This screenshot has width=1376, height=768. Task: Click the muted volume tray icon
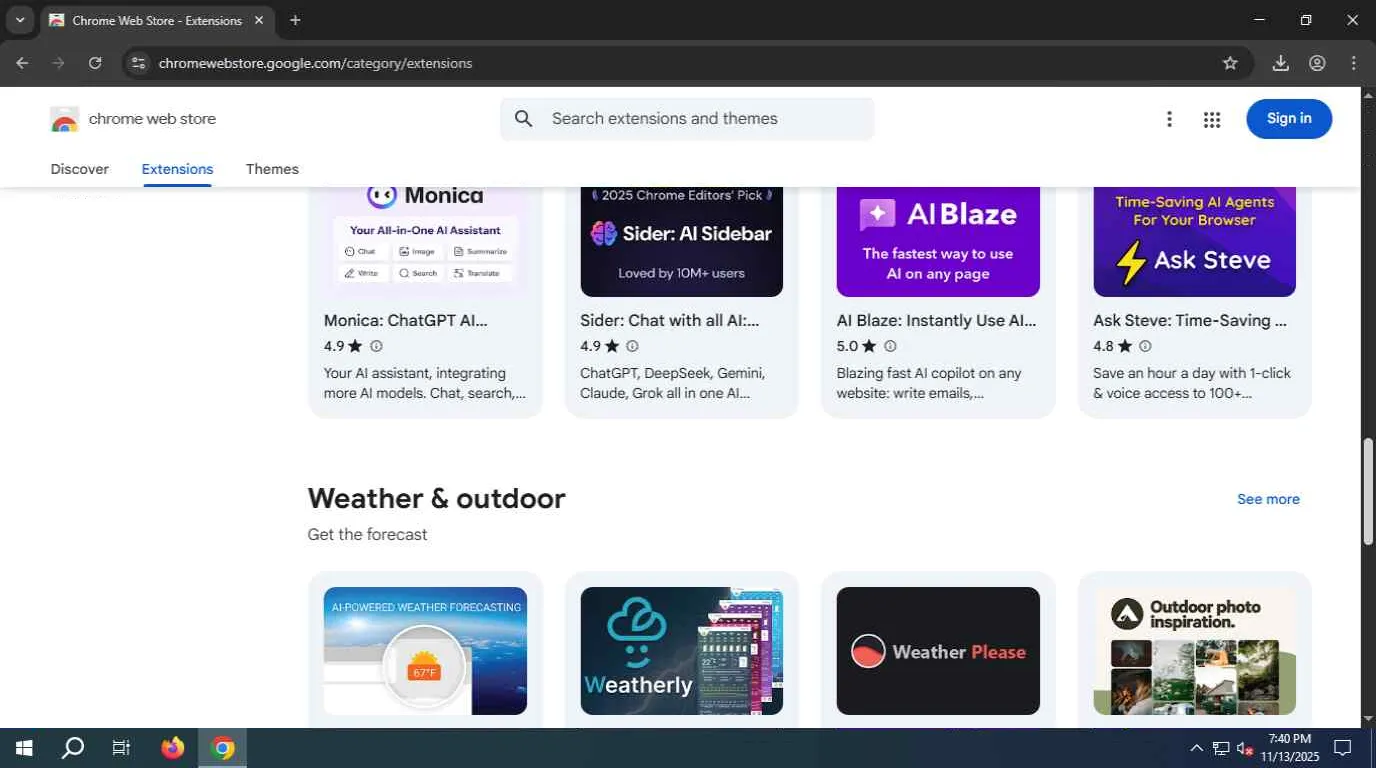pos(1245,748)
